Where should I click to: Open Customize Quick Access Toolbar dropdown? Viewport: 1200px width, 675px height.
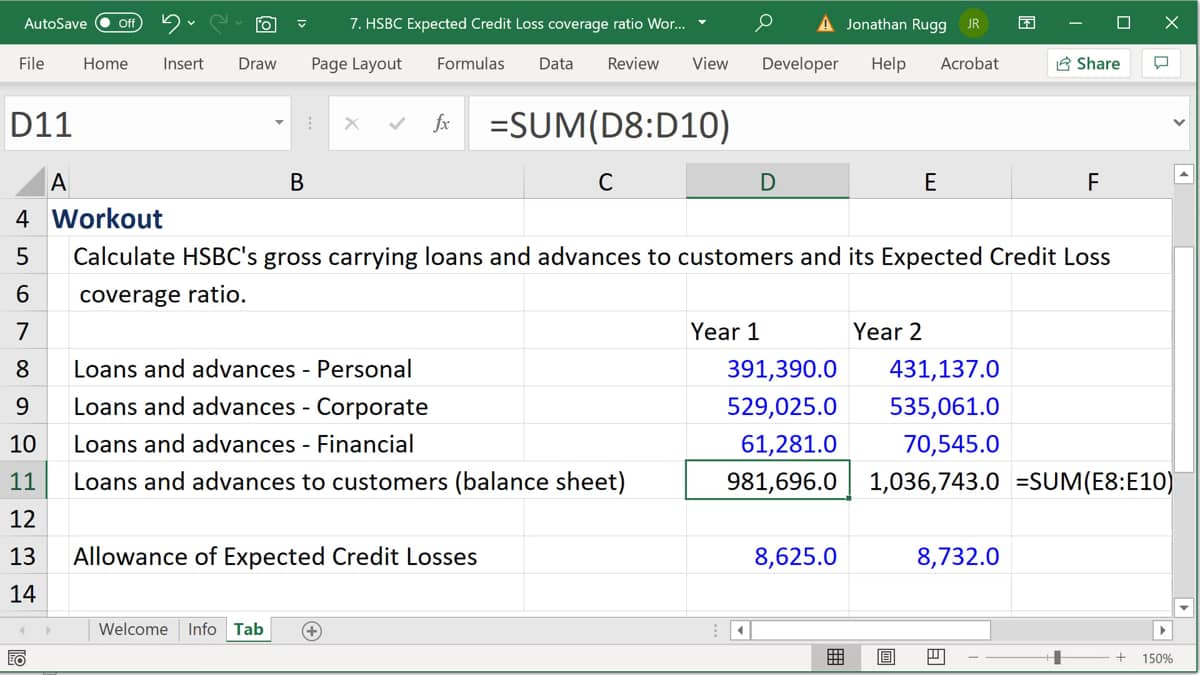[x=301, y=23]
